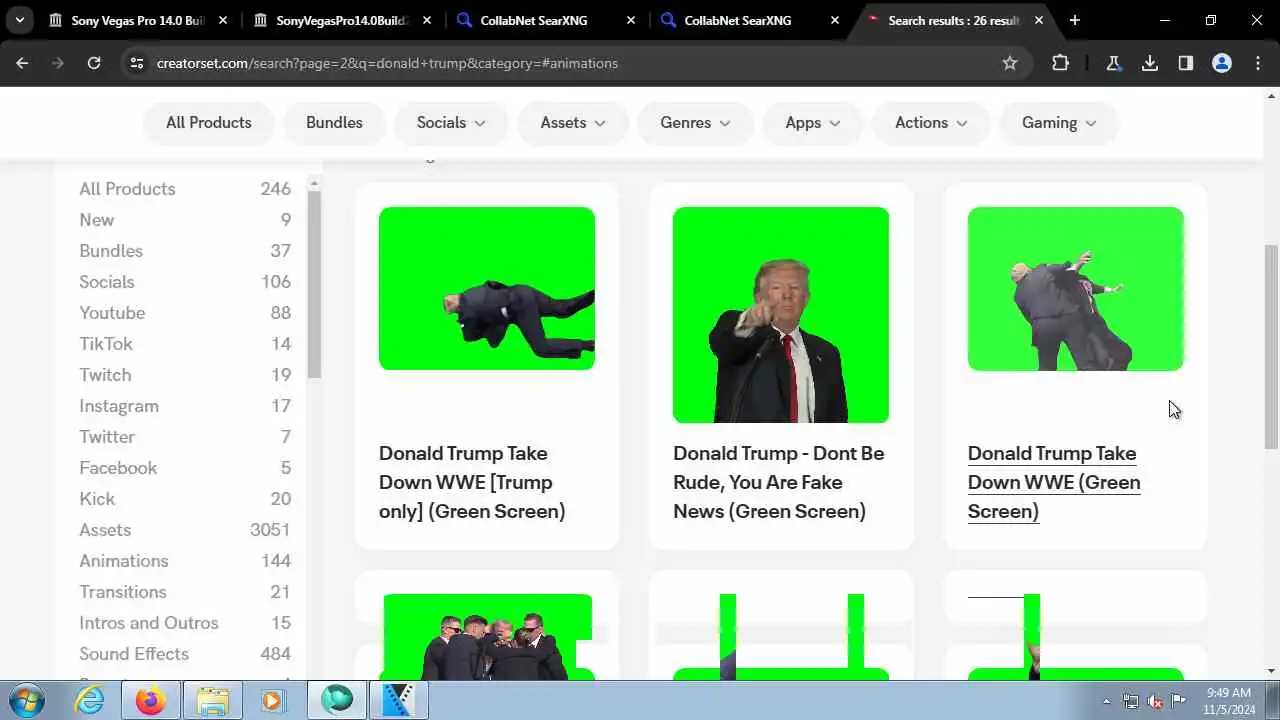
Task: Switch to the second CollabNet SearXNG tab
Action: pyautogui.click(x=750, y=20)
